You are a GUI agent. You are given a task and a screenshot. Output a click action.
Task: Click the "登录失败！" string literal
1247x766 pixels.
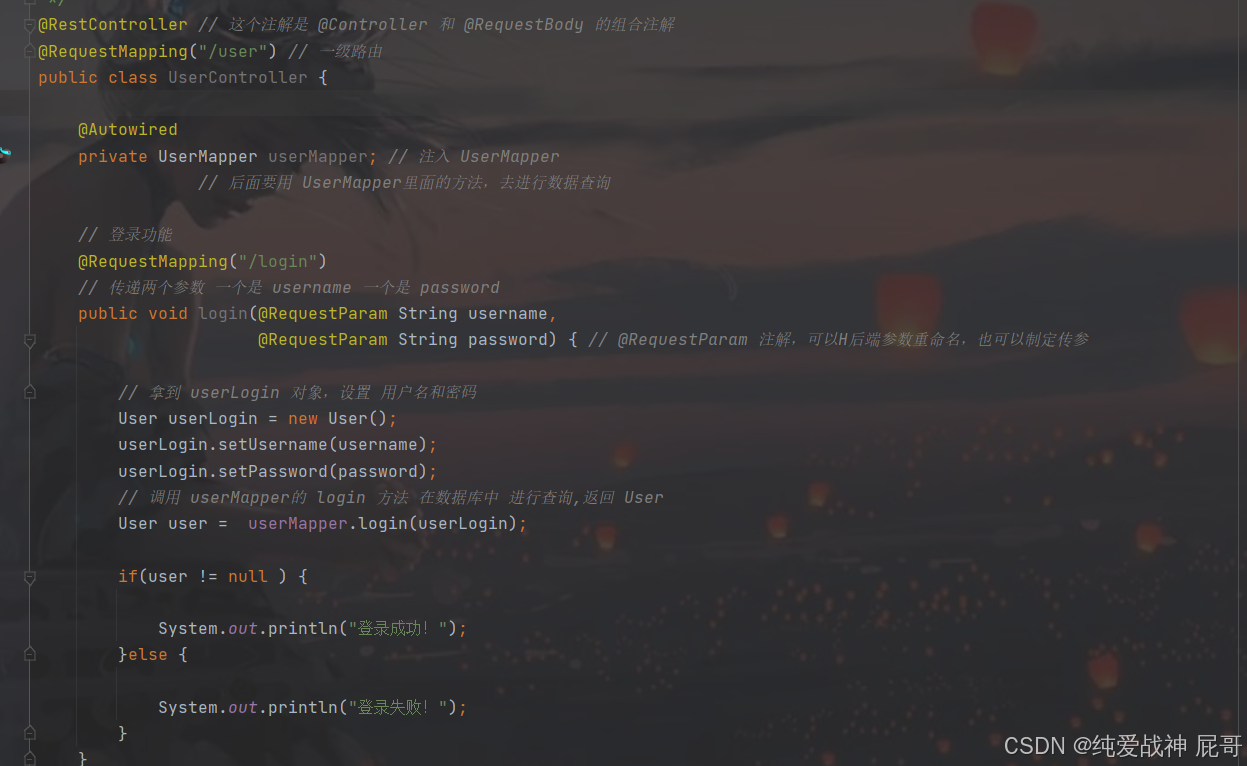point(398,707)
